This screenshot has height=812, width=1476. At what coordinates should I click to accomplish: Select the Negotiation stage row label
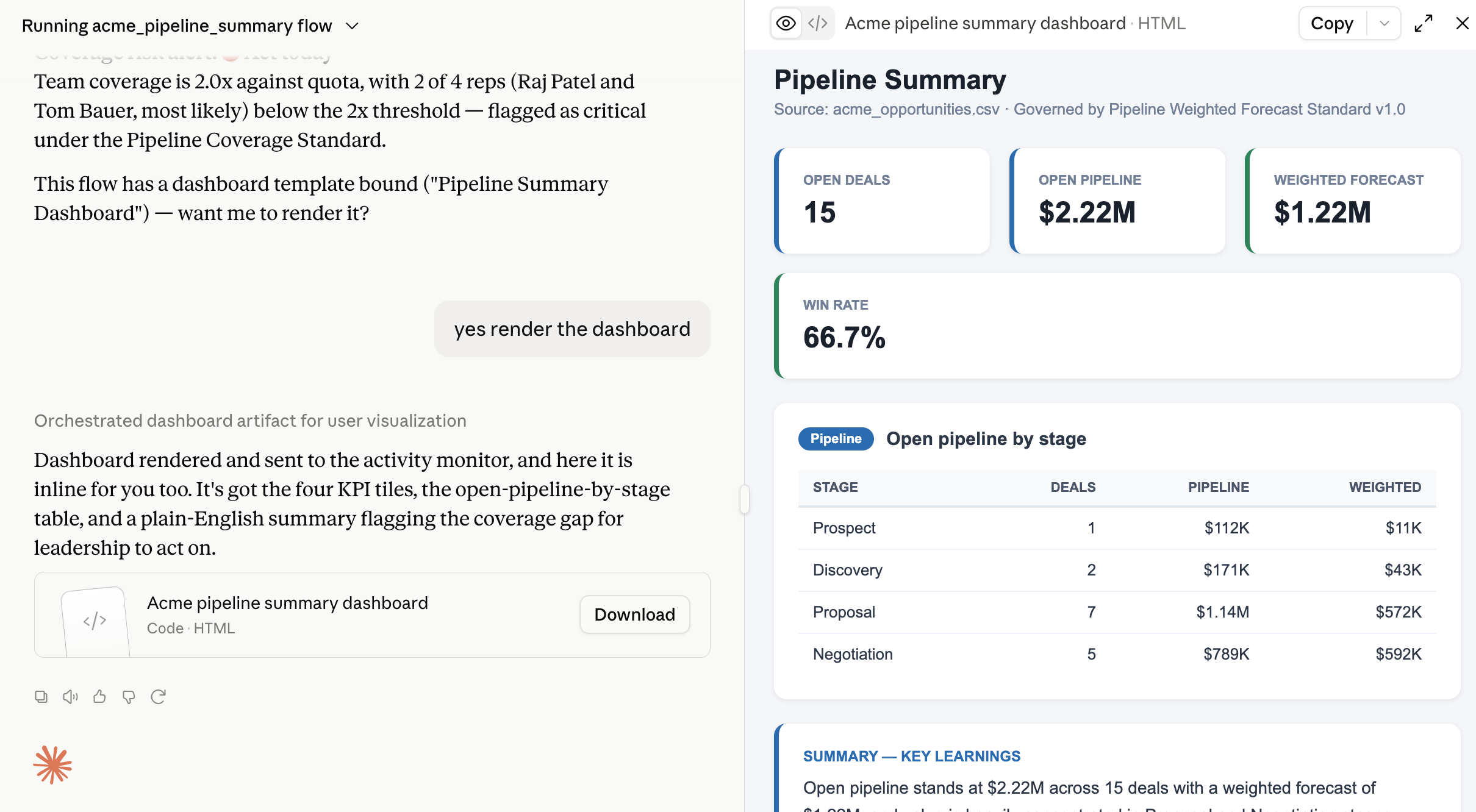point(853,654)
